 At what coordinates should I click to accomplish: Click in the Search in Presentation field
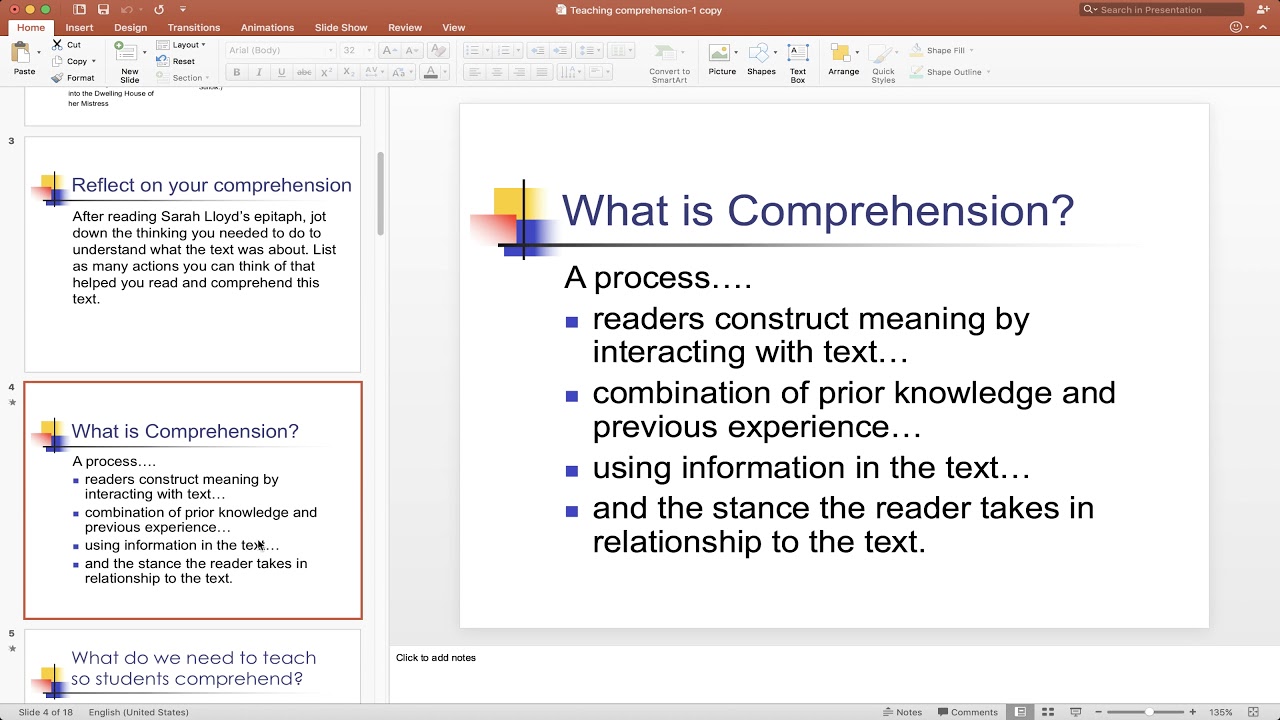[1162, 9]
